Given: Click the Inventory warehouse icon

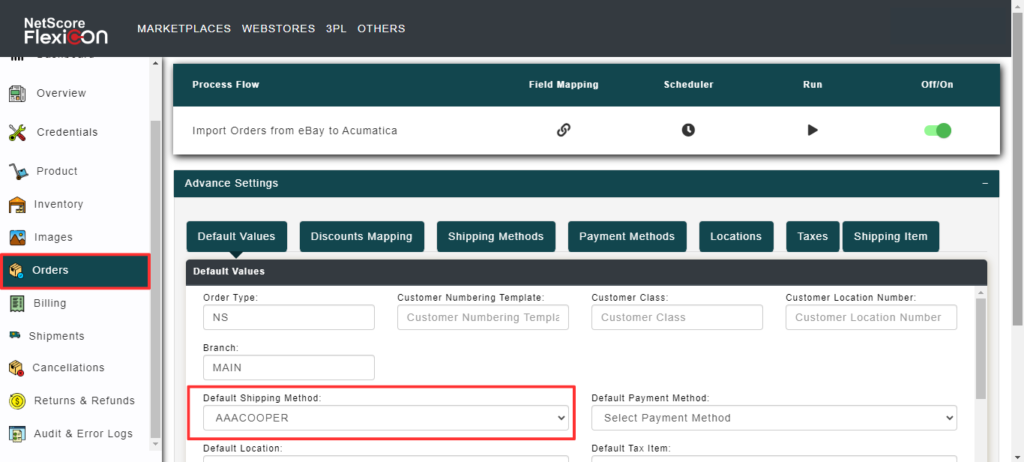Looking at the screenshot, I should click(17, 205).
